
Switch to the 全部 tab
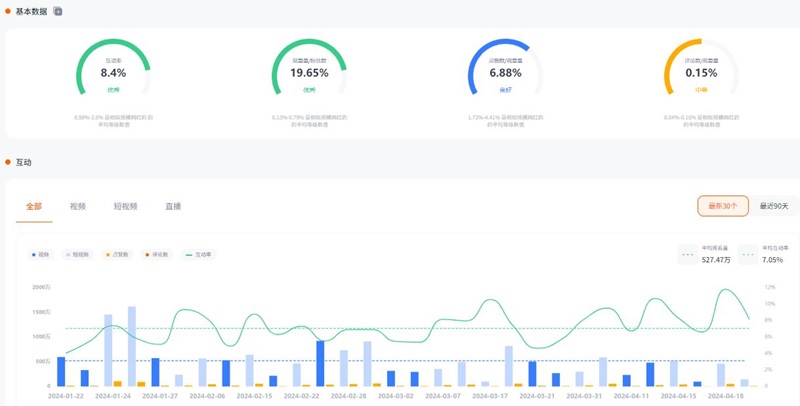34,207
